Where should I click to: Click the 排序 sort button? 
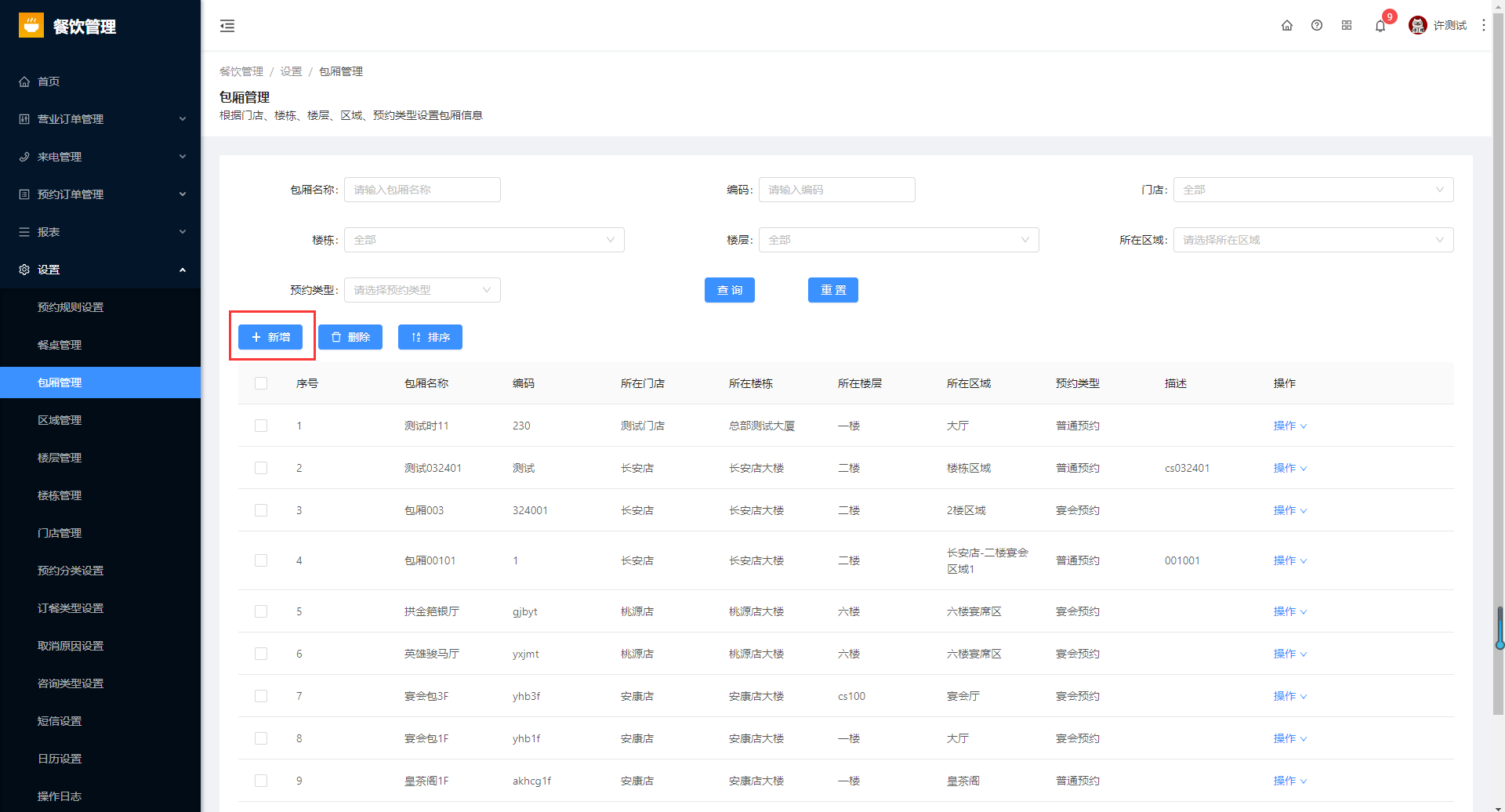coord(430,337)
